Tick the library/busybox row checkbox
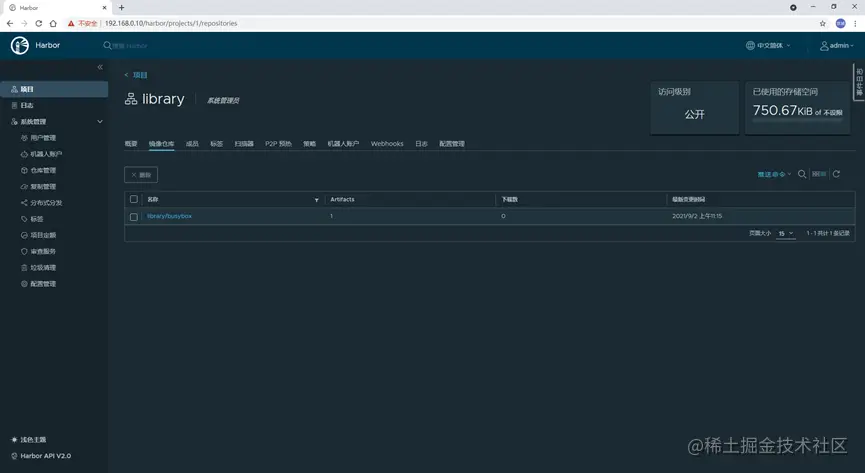This screenshot has height=473, width=865. click(x=134, y=217)
